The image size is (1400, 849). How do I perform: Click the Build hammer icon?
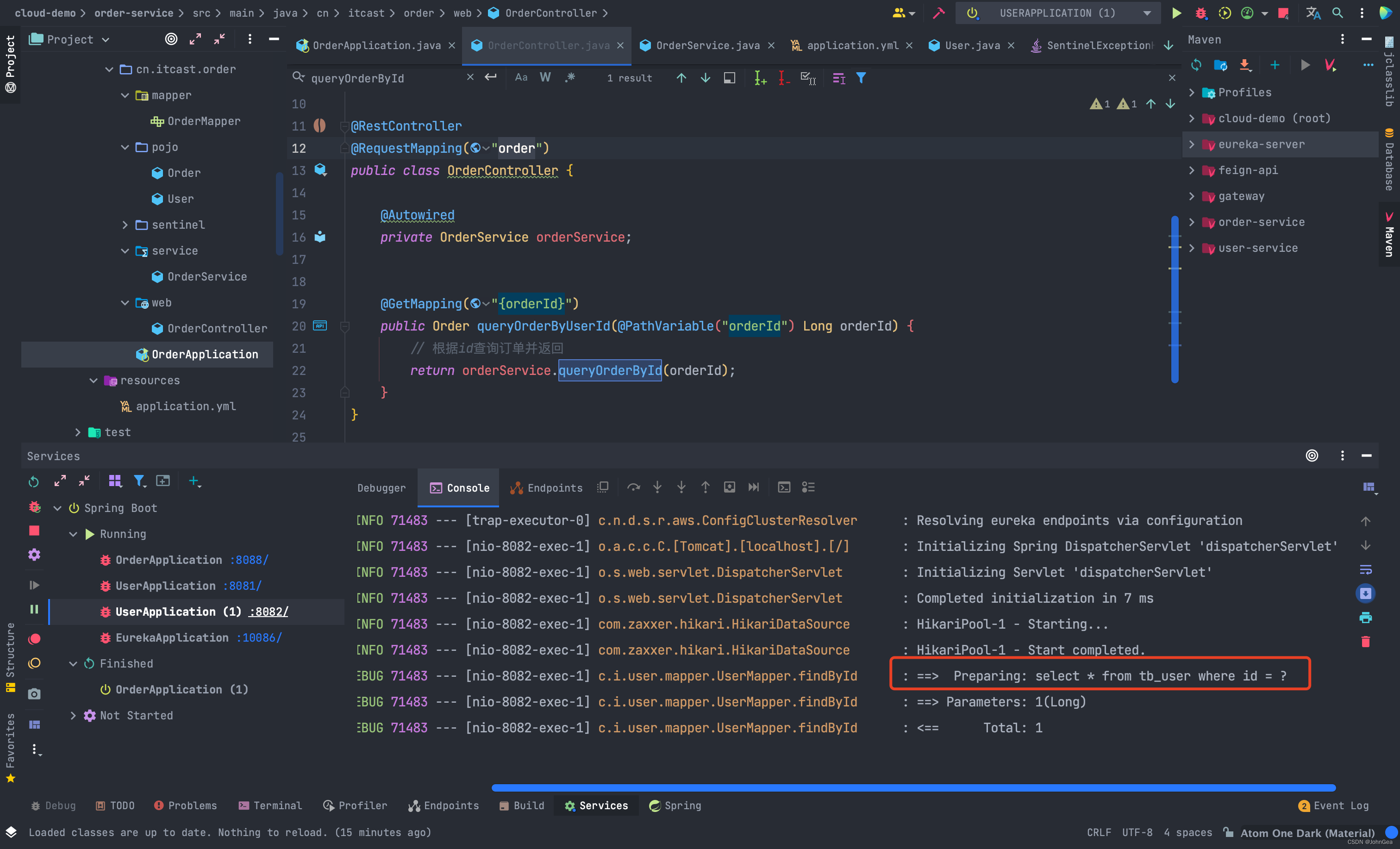click(x=938, y=13)
